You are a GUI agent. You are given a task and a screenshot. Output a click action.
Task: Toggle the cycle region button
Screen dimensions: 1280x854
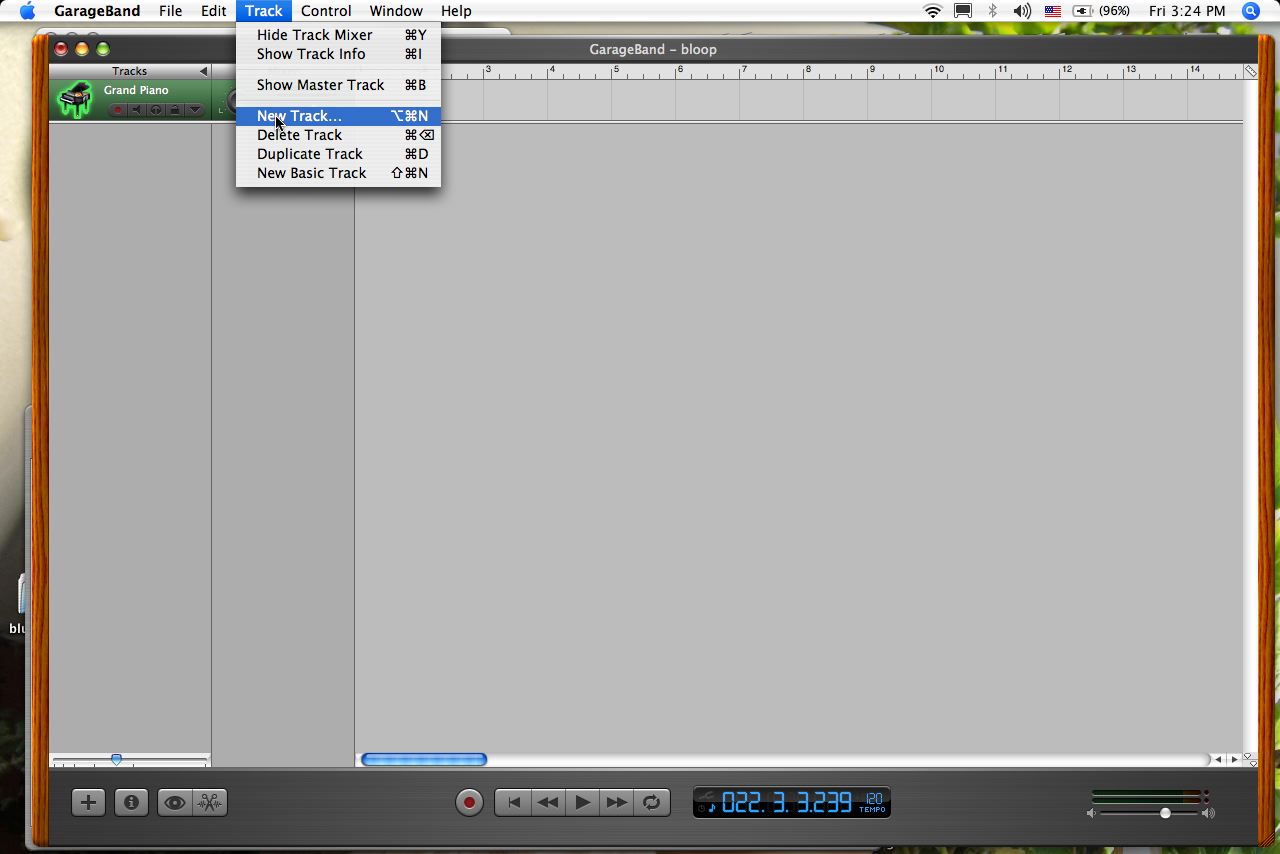[x=652, y=802]
